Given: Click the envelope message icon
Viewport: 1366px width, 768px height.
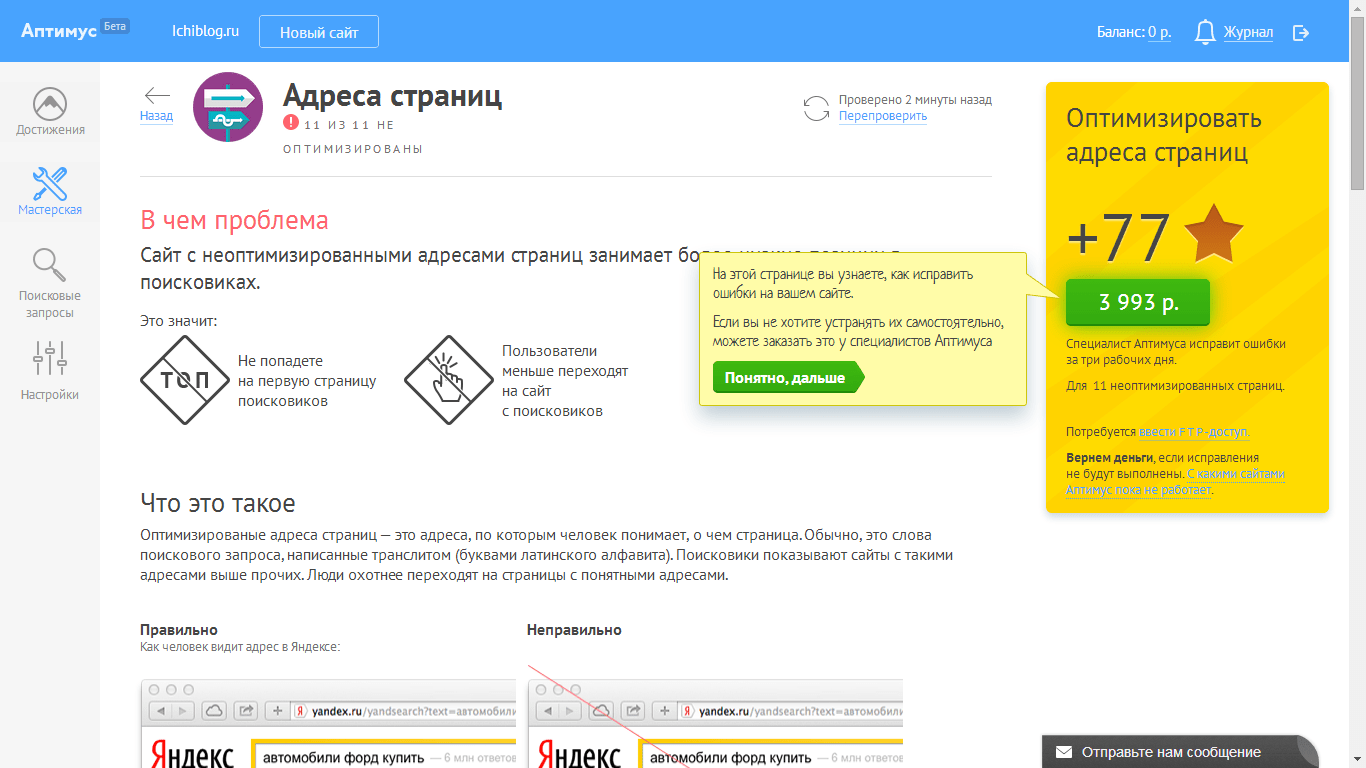Looking at the screenshot, I should tap(1064, 752).
